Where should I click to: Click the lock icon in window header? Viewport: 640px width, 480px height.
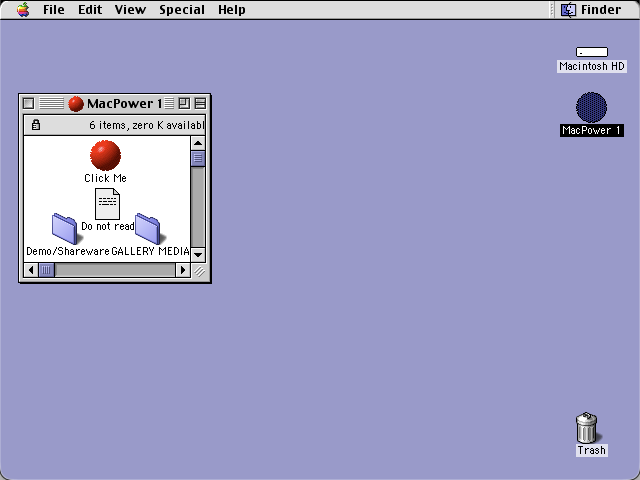click(36, 124)
